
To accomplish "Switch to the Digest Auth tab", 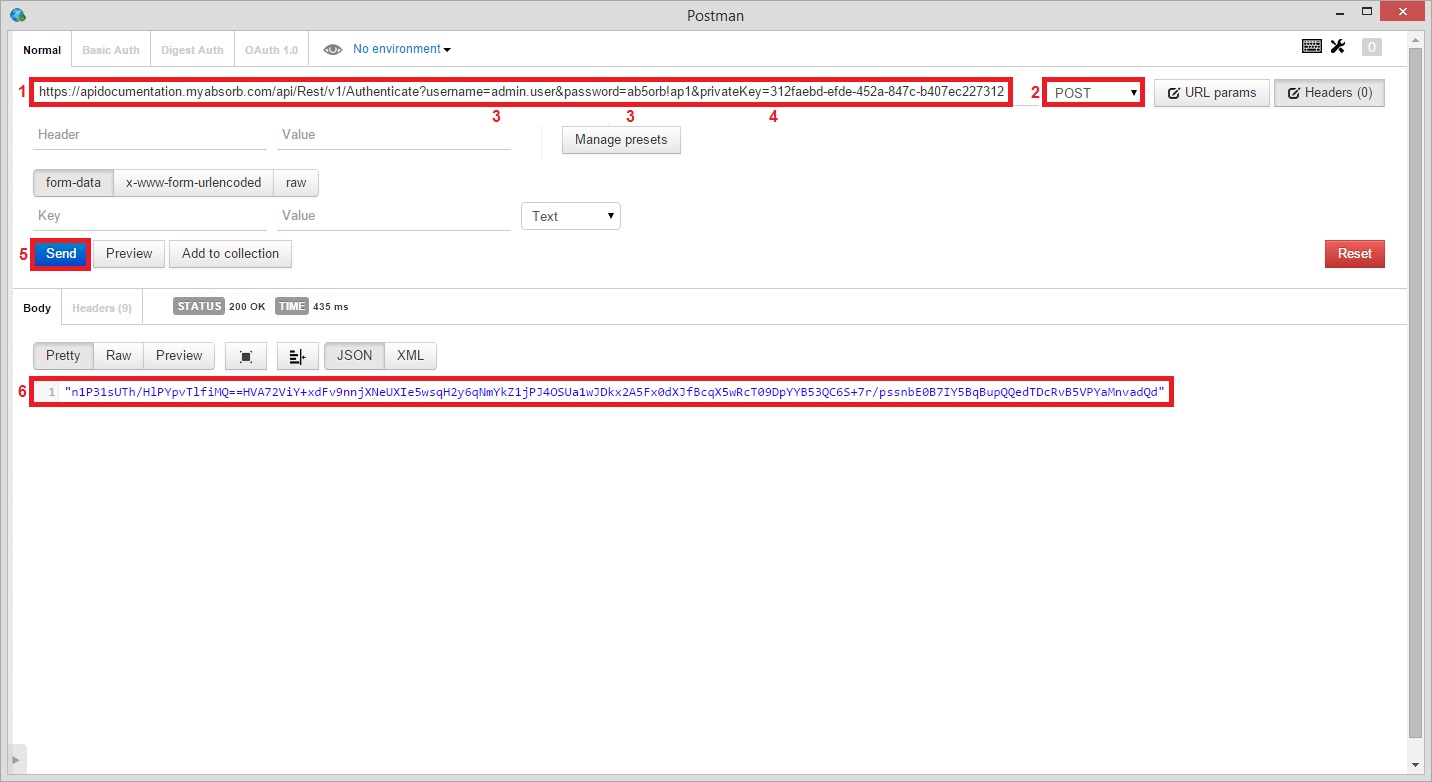I will pos(192,50).
